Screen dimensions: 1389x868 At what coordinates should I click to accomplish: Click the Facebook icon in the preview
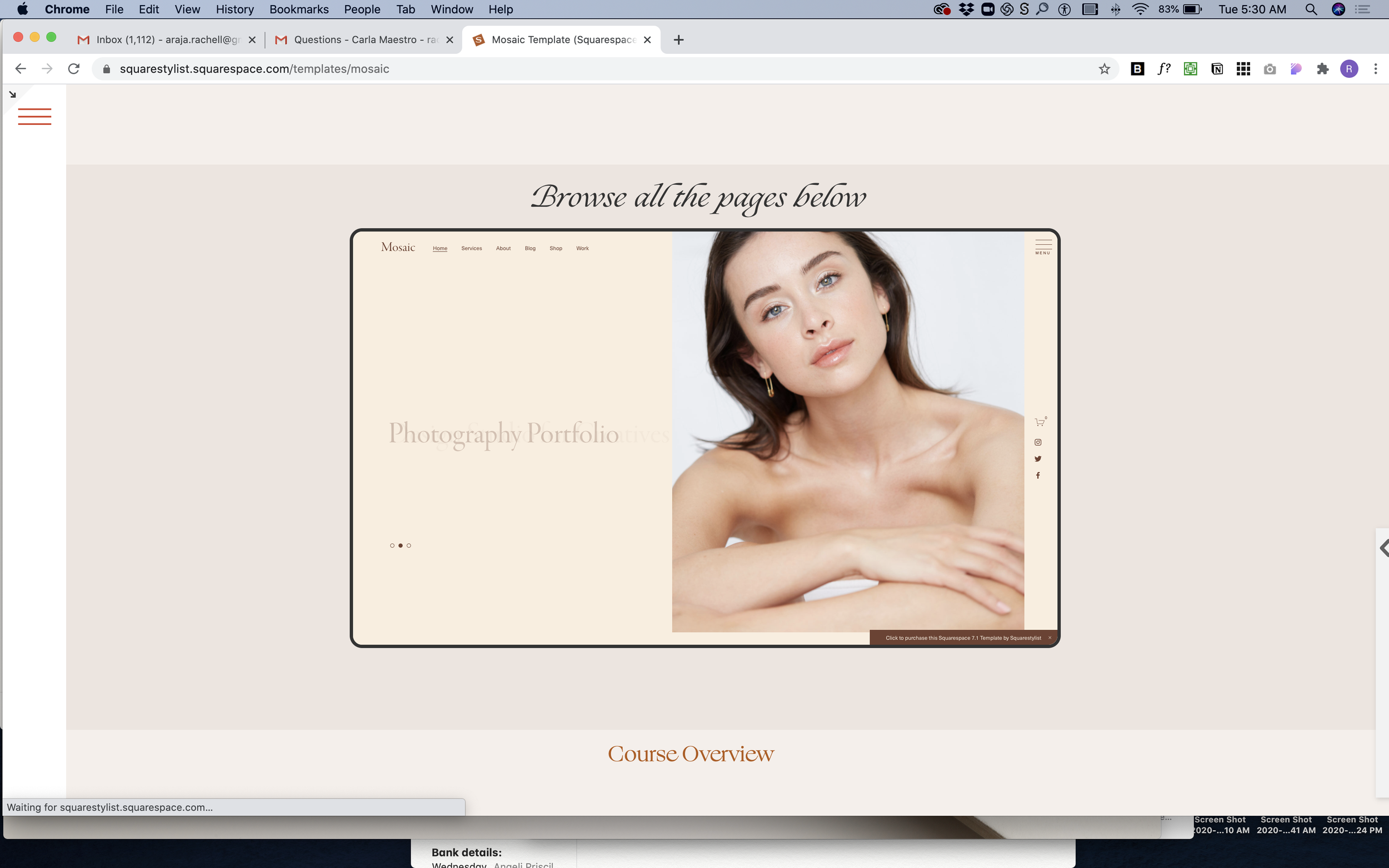click(x=1038, y=475)
